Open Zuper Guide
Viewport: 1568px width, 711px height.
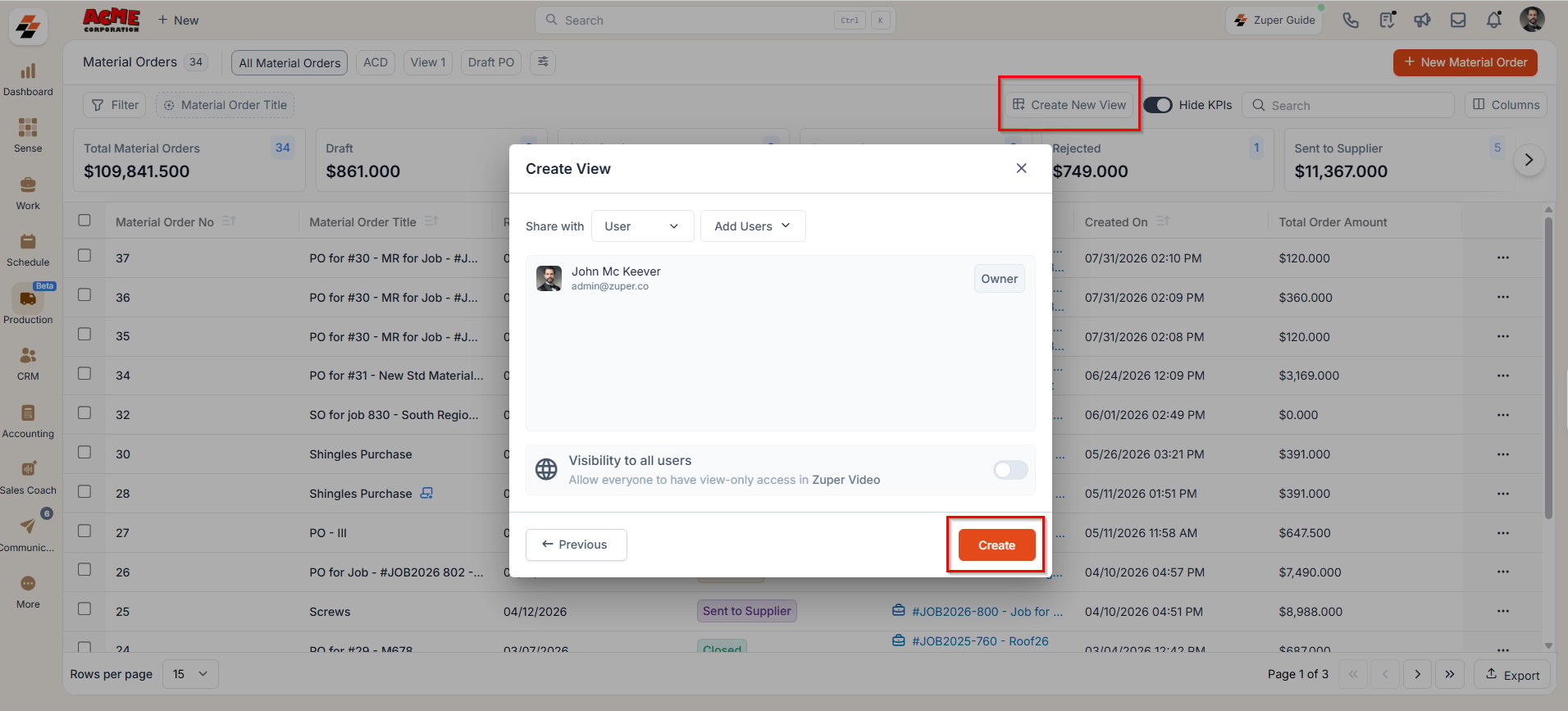click(1275, 21)
